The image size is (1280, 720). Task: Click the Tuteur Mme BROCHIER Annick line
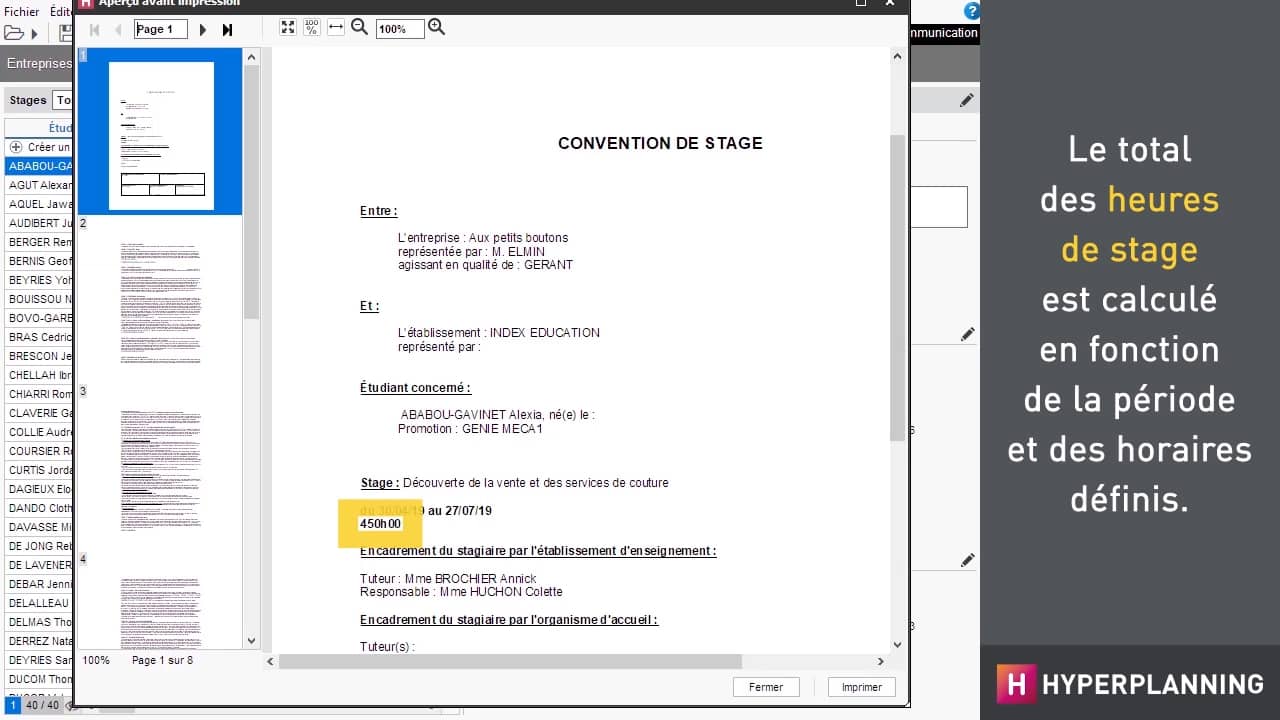point(448,579)
